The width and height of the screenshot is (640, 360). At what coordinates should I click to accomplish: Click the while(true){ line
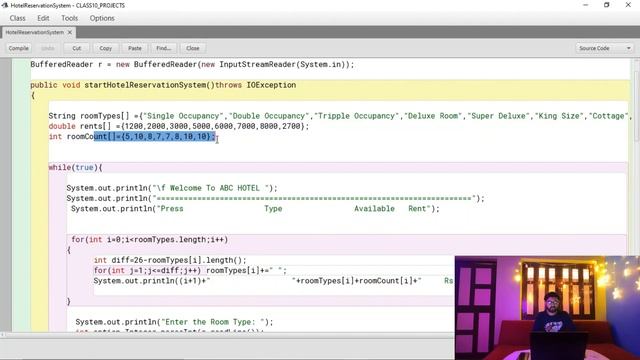tap(76, 167)
